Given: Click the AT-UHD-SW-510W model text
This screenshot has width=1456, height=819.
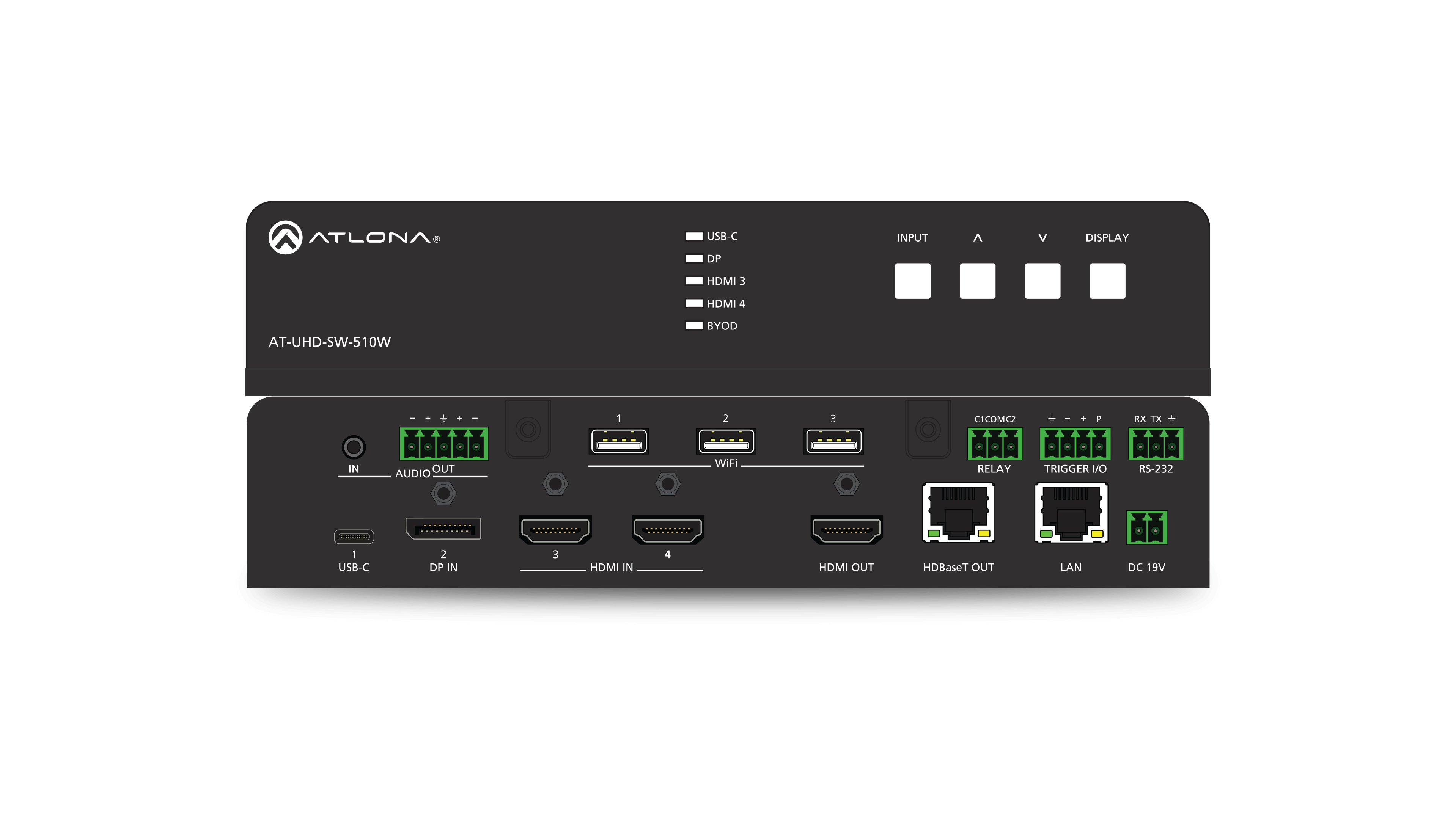Looking at the screenshot, I should [x=330, y=342].
